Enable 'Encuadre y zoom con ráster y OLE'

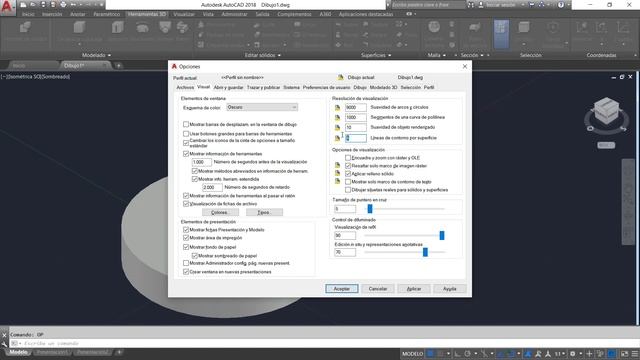coord(348,158)
